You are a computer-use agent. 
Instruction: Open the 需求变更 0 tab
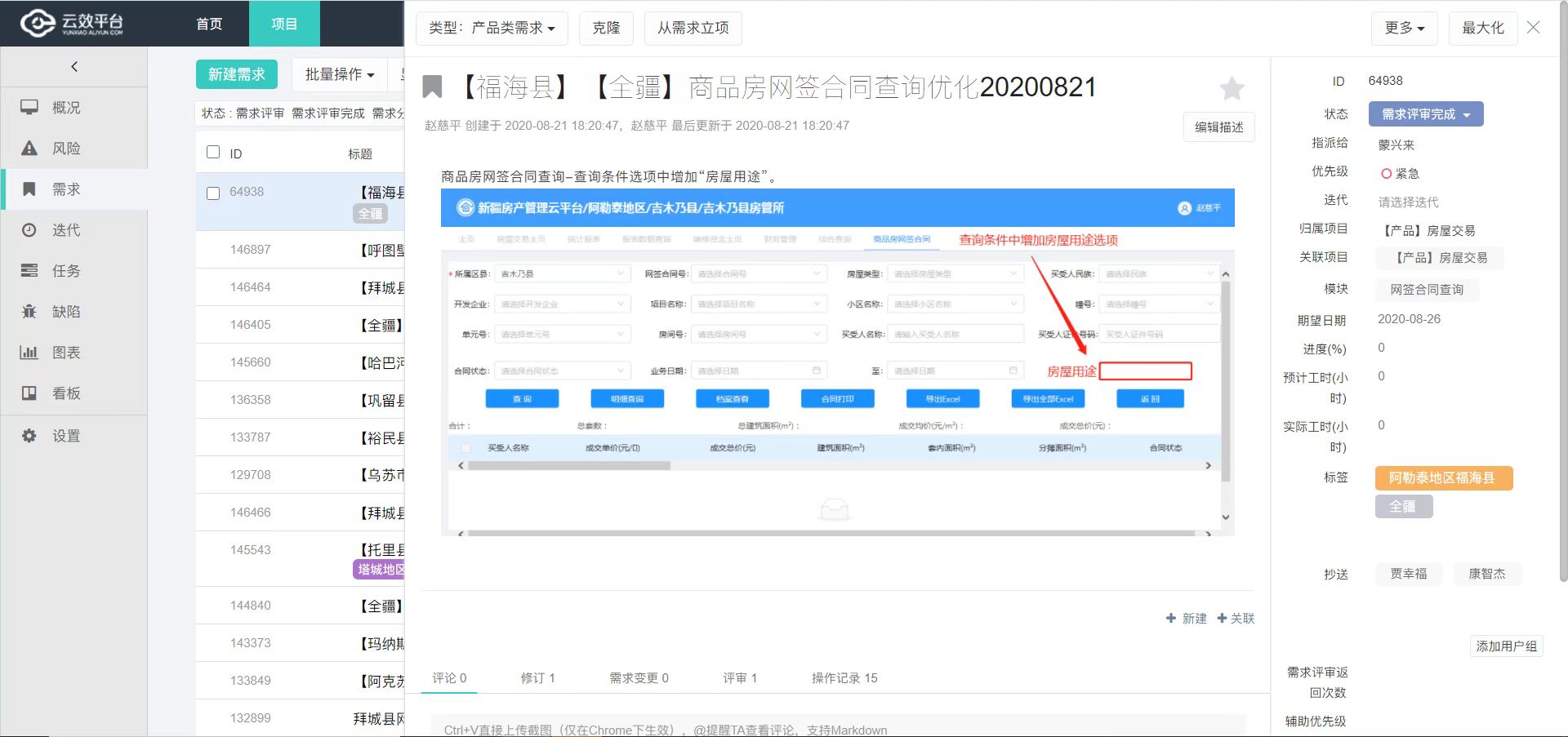639,678
